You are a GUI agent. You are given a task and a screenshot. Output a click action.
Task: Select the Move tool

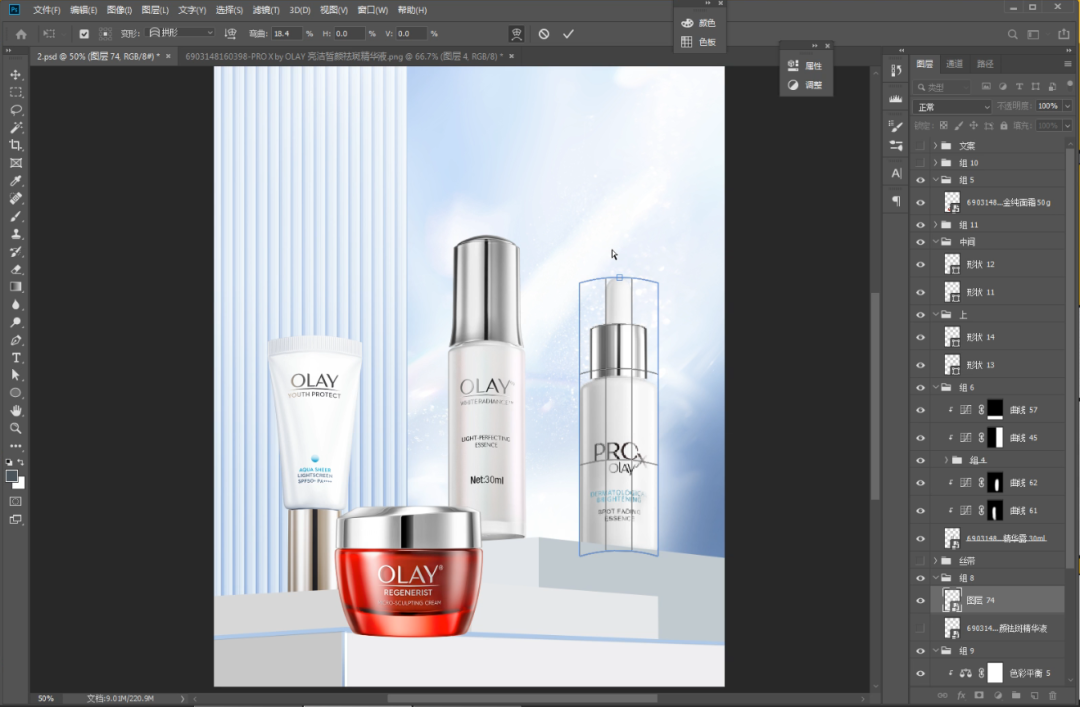15,74
